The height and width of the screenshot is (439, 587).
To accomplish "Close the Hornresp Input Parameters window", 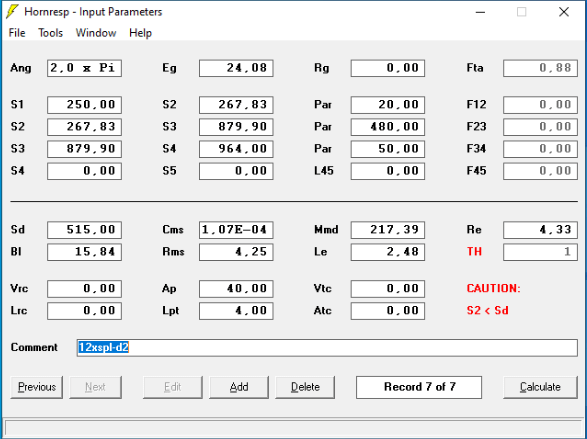I will click(x=564, y=12).
